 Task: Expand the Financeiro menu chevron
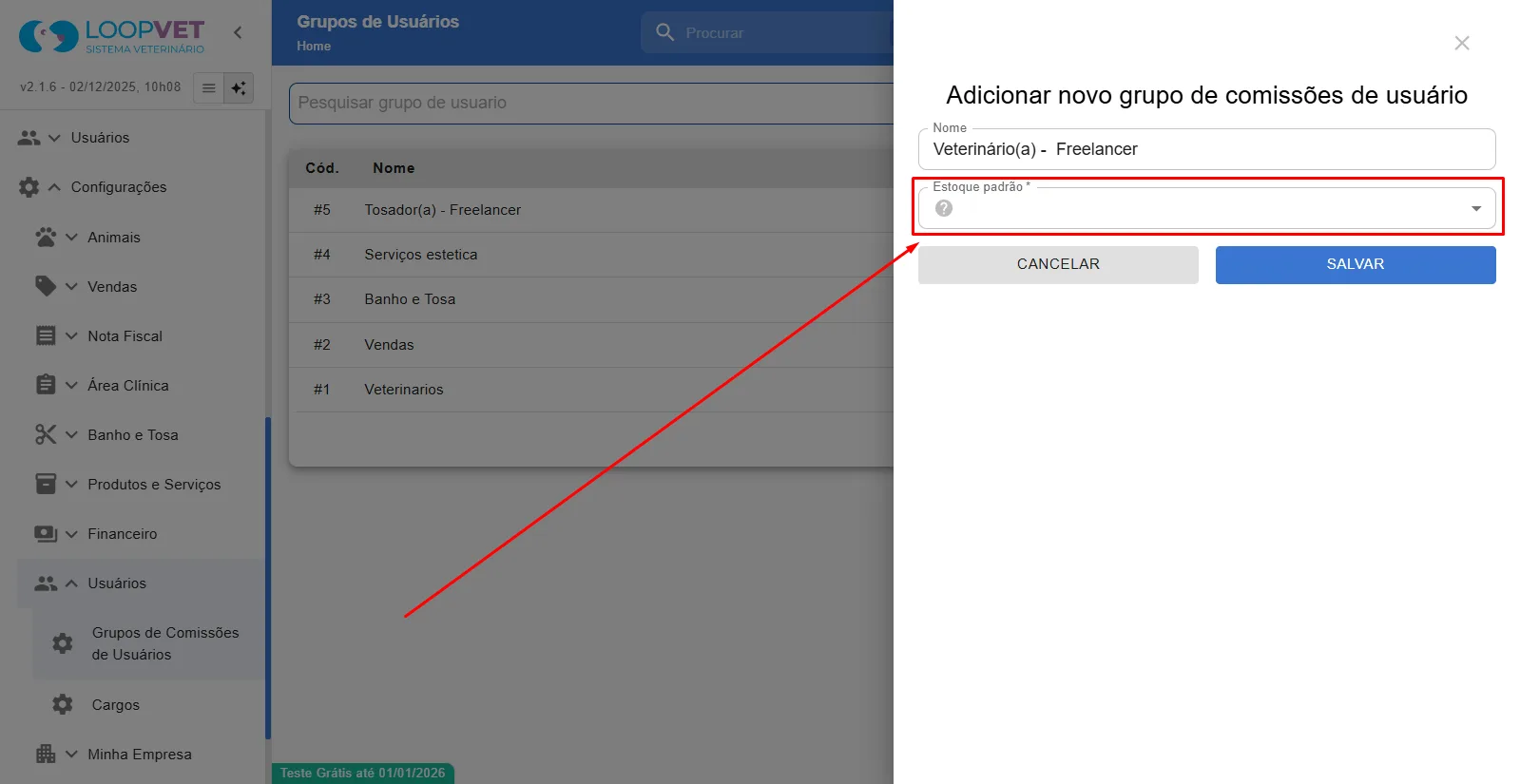coord(71,534)
